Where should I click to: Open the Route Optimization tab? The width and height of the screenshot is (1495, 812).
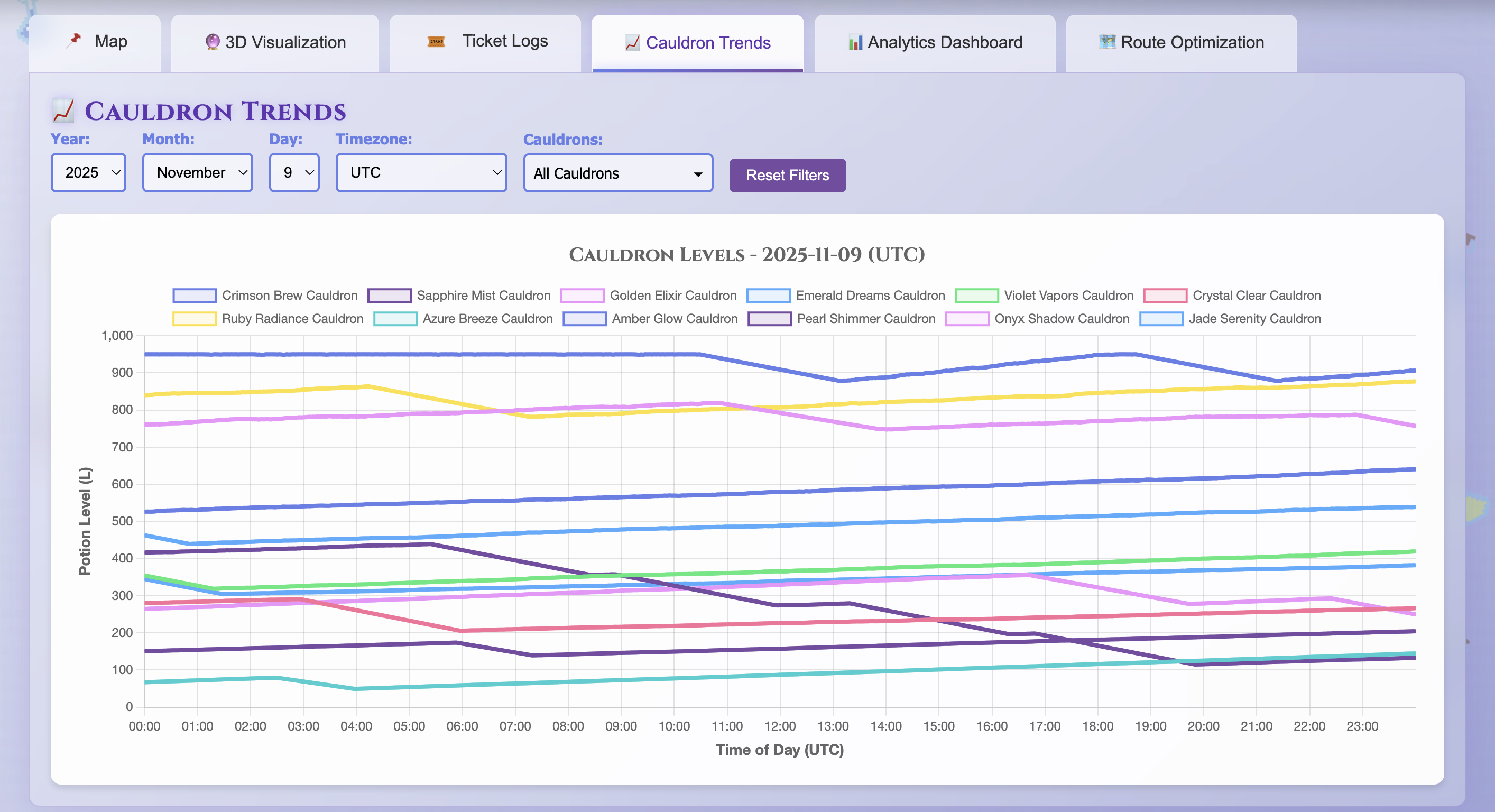1181,42
